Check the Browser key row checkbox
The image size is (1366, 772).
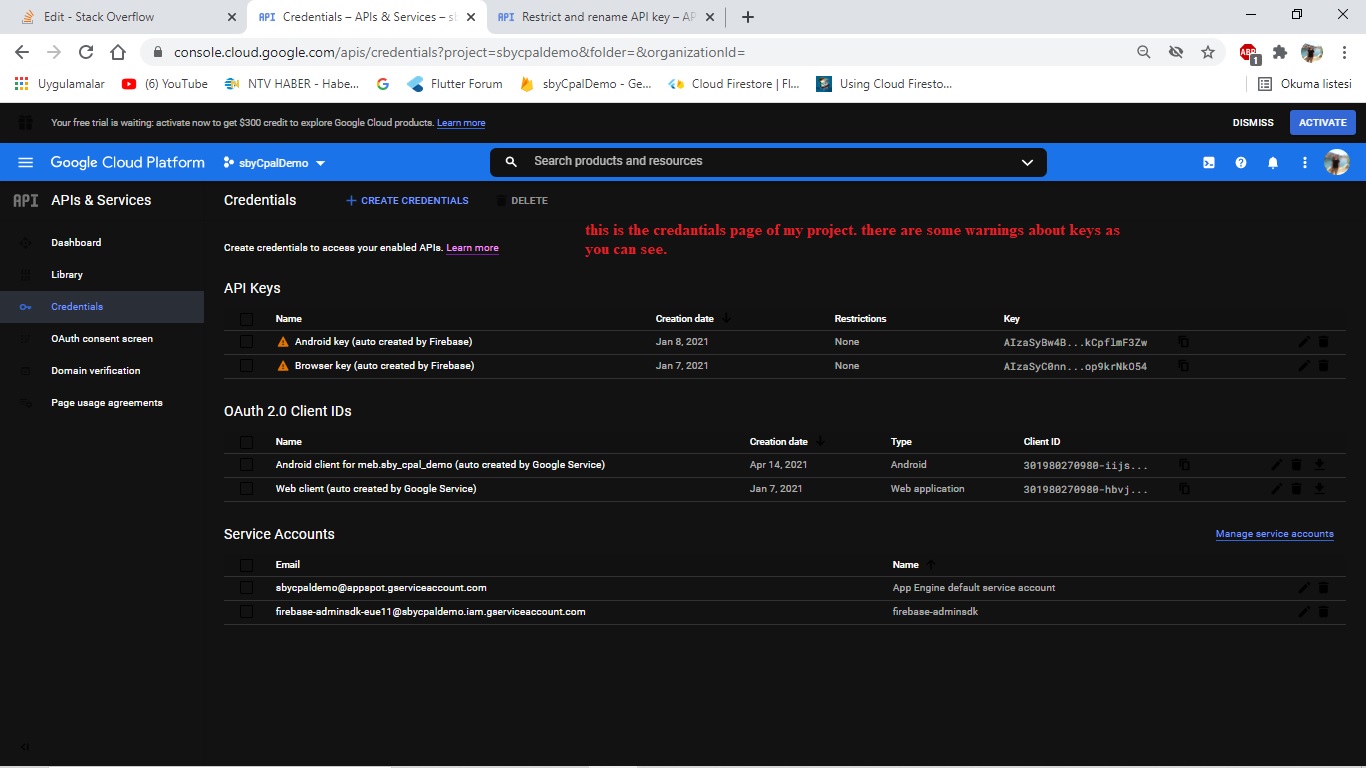(246, 366)
